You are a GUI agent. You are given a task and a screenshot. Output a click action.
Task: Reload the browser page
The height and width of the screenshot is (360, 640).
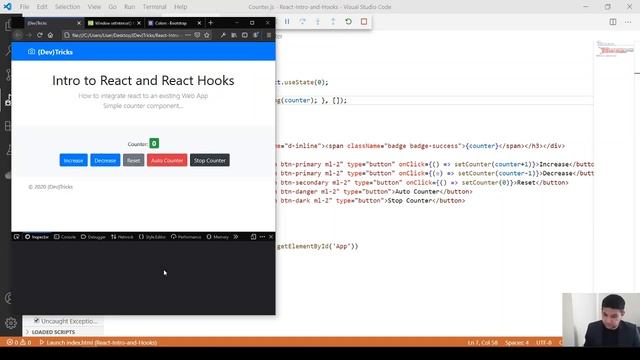point(40,35)
